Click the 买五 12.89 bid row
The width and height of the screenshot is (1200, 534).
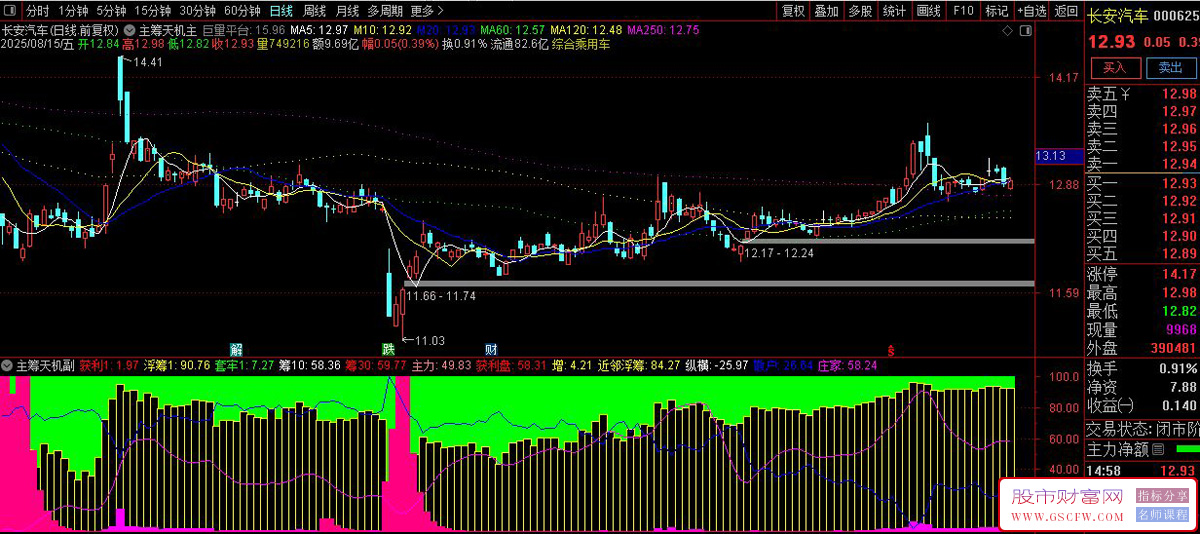tap(1143, 253)
